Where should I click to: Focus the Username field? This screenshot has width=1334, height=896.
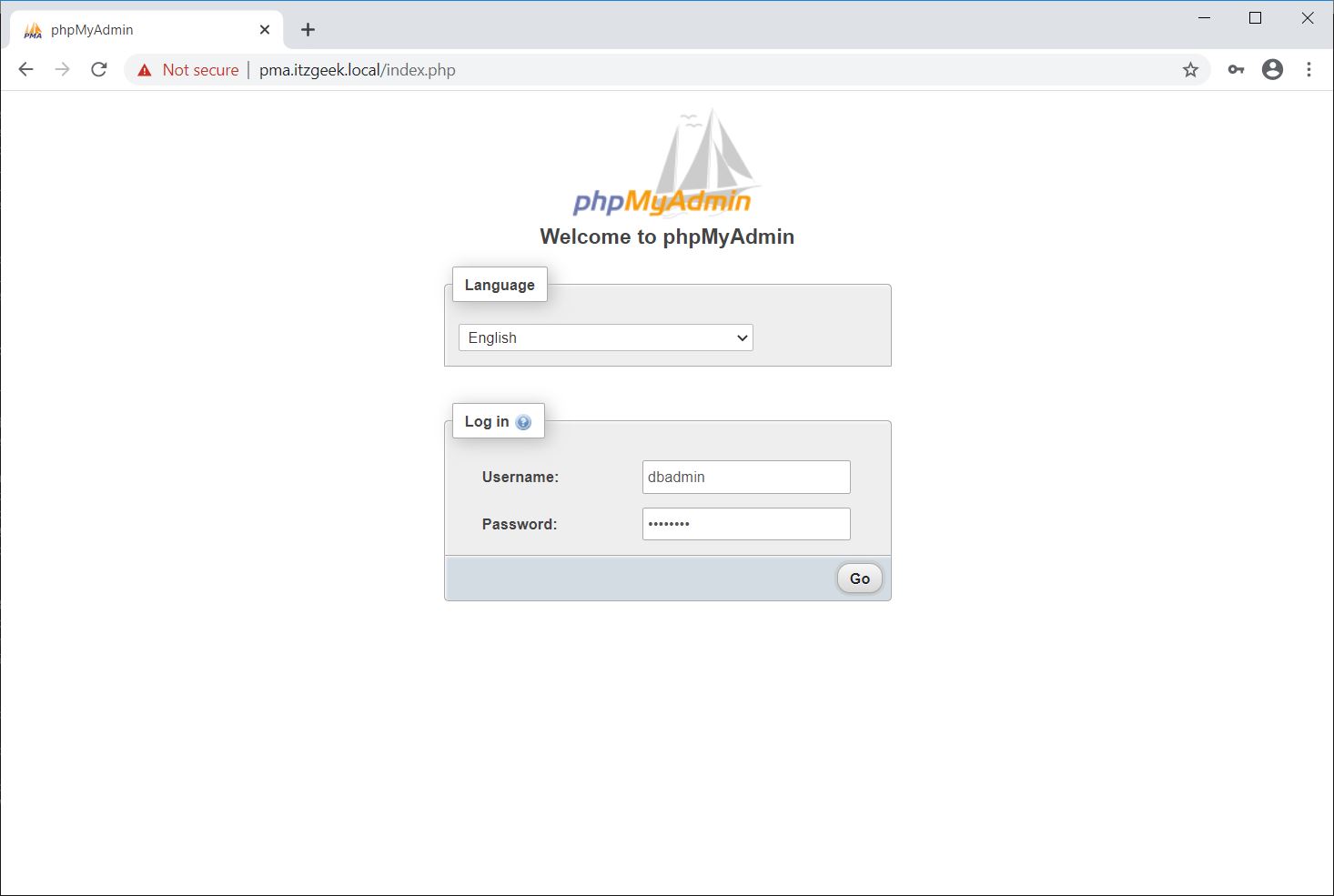coord(746,477)
